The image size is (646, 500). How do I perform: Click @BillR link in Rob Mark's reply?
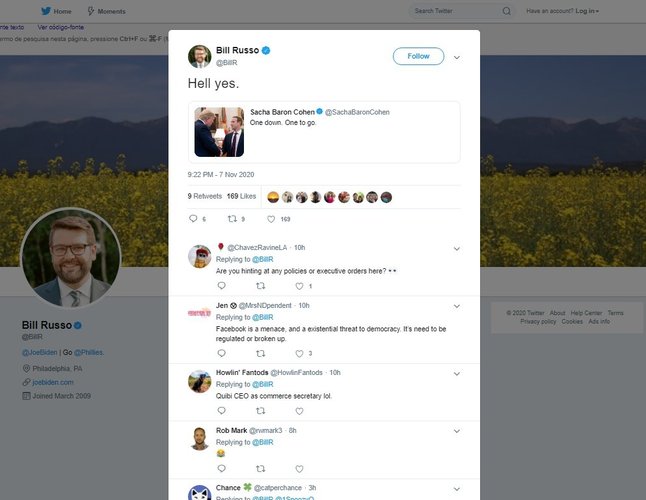pyautogui.click(x=262, y=442)
